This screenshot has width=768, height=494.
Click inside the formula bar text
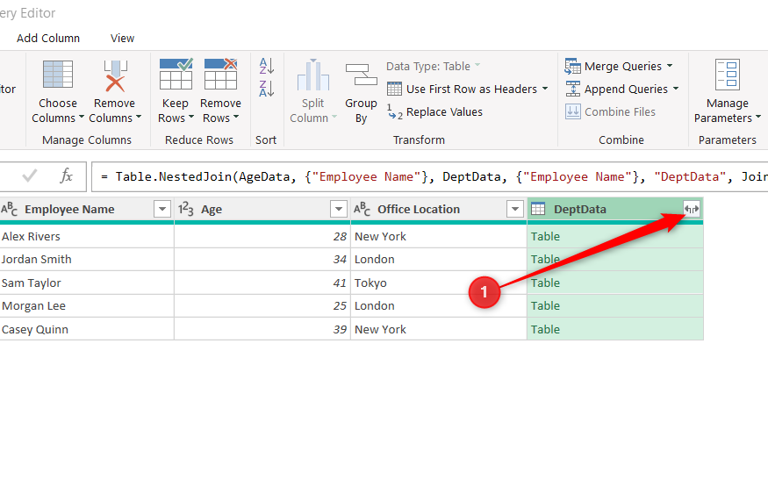pos(431,177)
